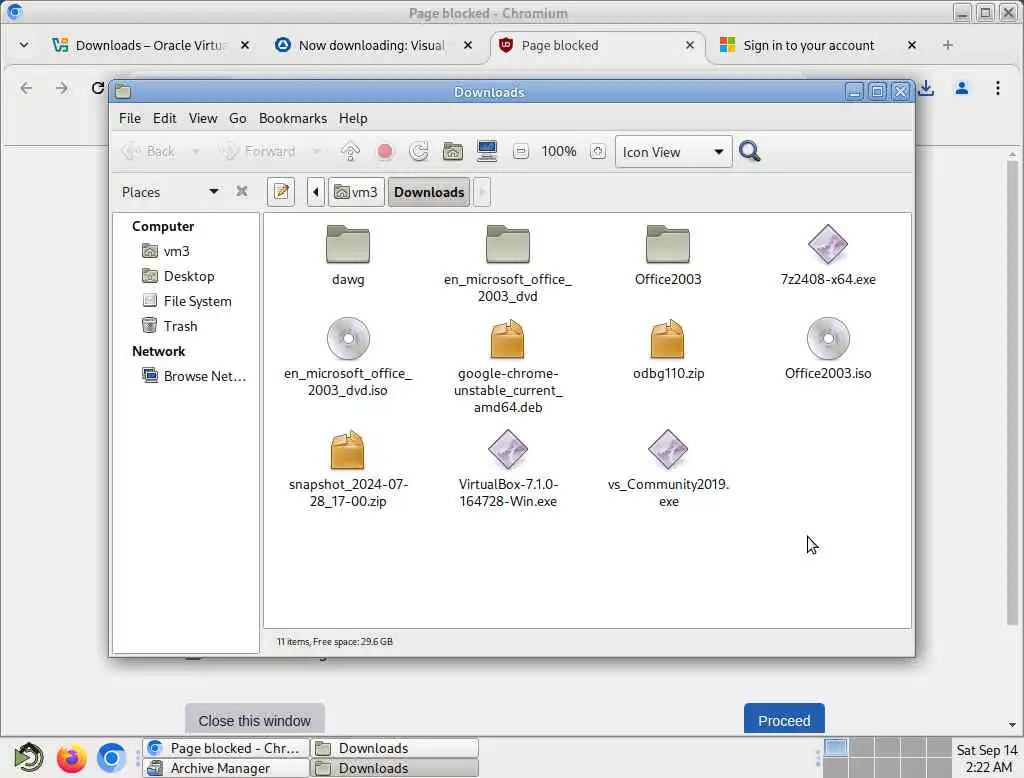Expand the Chromium tab search chevron

click(24, 45)
